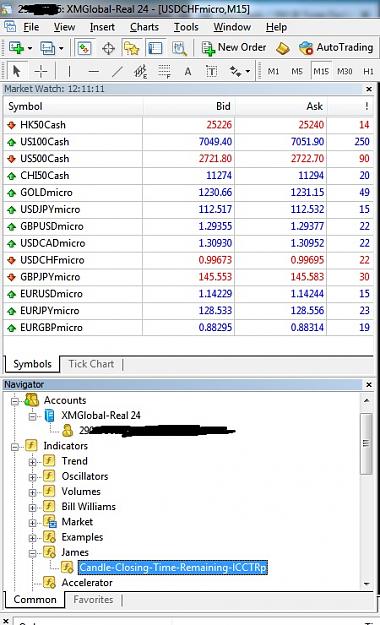Switch to the M1 timeframe

click(x=273, y=71)
